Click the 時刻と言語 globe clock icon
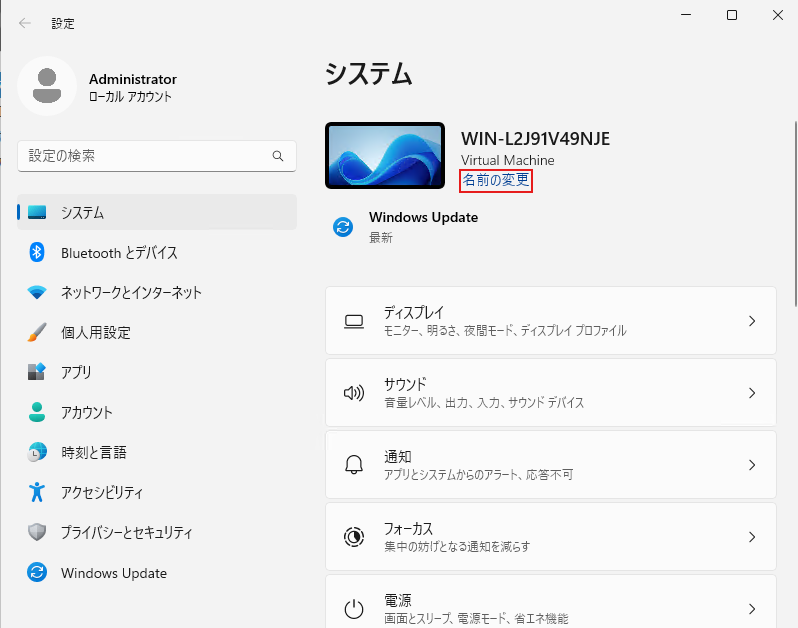798x628 pixels. pos(37,452)
